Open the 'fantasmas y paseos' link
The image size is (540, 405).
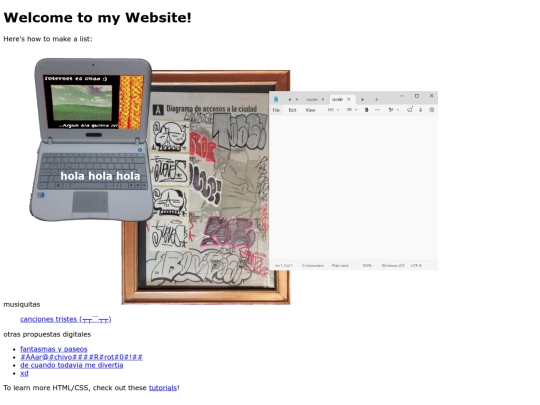click(54, 349)
